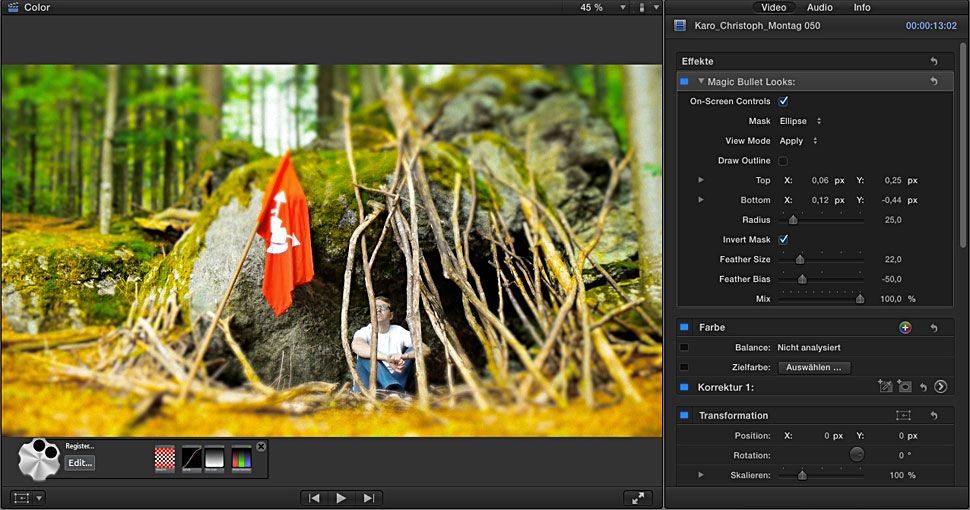Disable the On-Screen Controls checkbox
The image size is (970, 510).
[x=783, y=101]
